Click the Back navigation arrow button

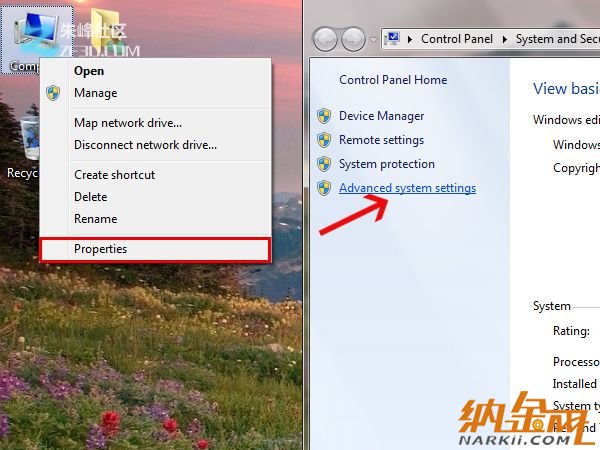[325, 39]
